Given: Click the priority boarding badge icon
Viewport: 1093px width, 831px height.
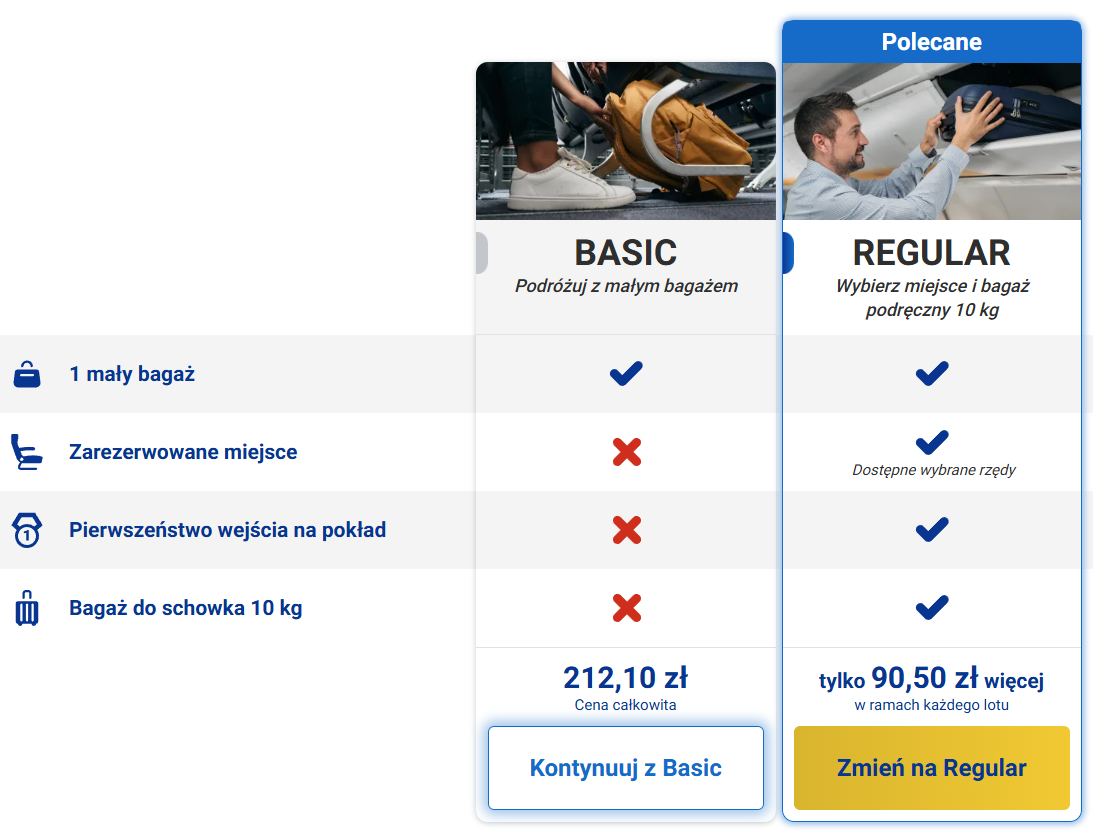Looking at the screenshot, I should point(27,530).
